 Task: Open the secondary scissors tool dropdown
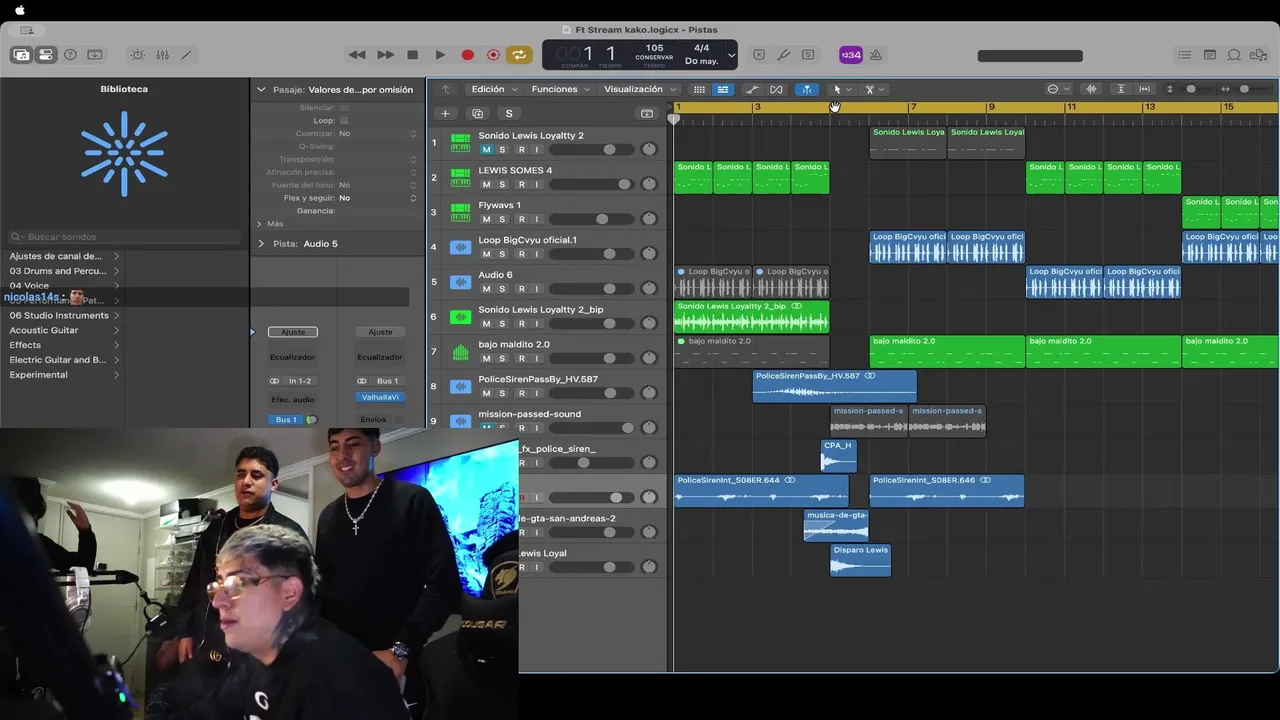tap(875, 89)
